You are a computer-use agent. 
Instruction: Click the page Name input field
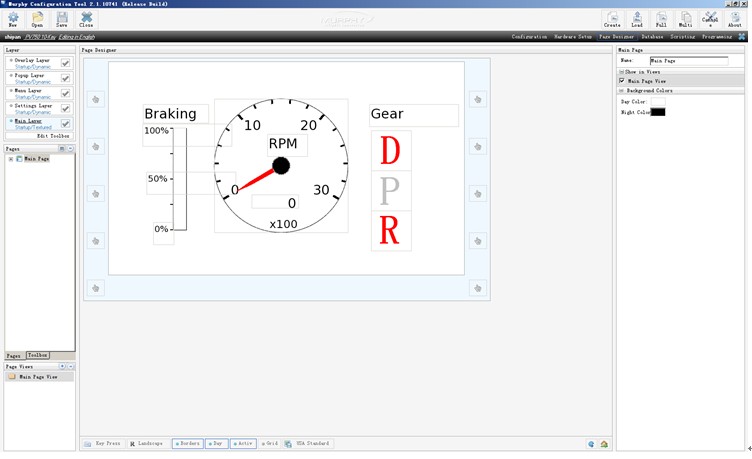pyautogui.click(x=688, y=60)
